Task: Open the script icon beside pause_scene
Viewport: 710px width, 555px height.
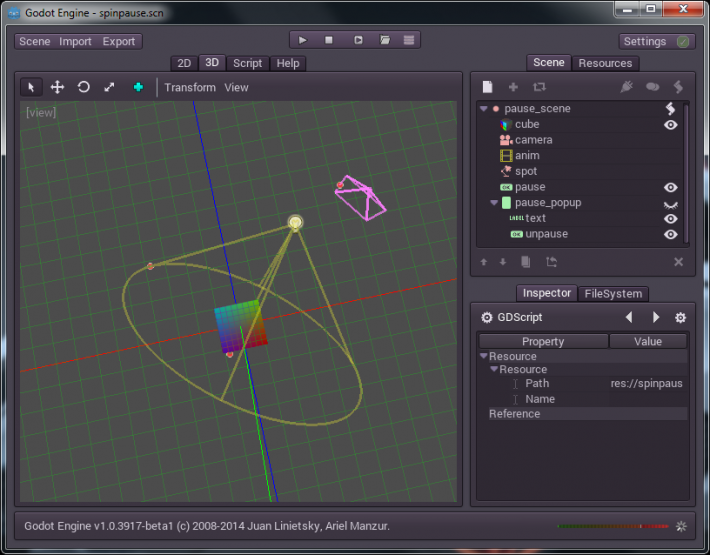Action: [x=670, y=109]
